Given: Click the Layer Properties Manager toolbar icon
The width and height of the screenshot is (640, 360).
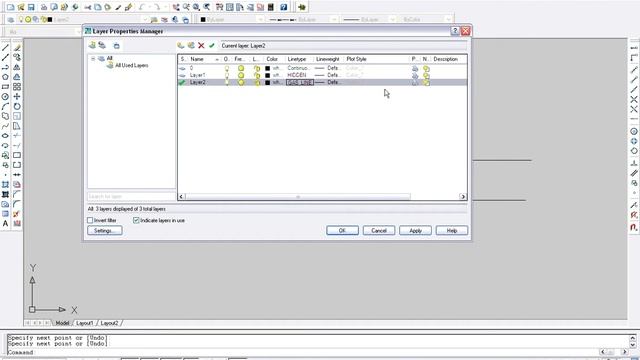Looking at the screenshot, I should click(11, 19).
